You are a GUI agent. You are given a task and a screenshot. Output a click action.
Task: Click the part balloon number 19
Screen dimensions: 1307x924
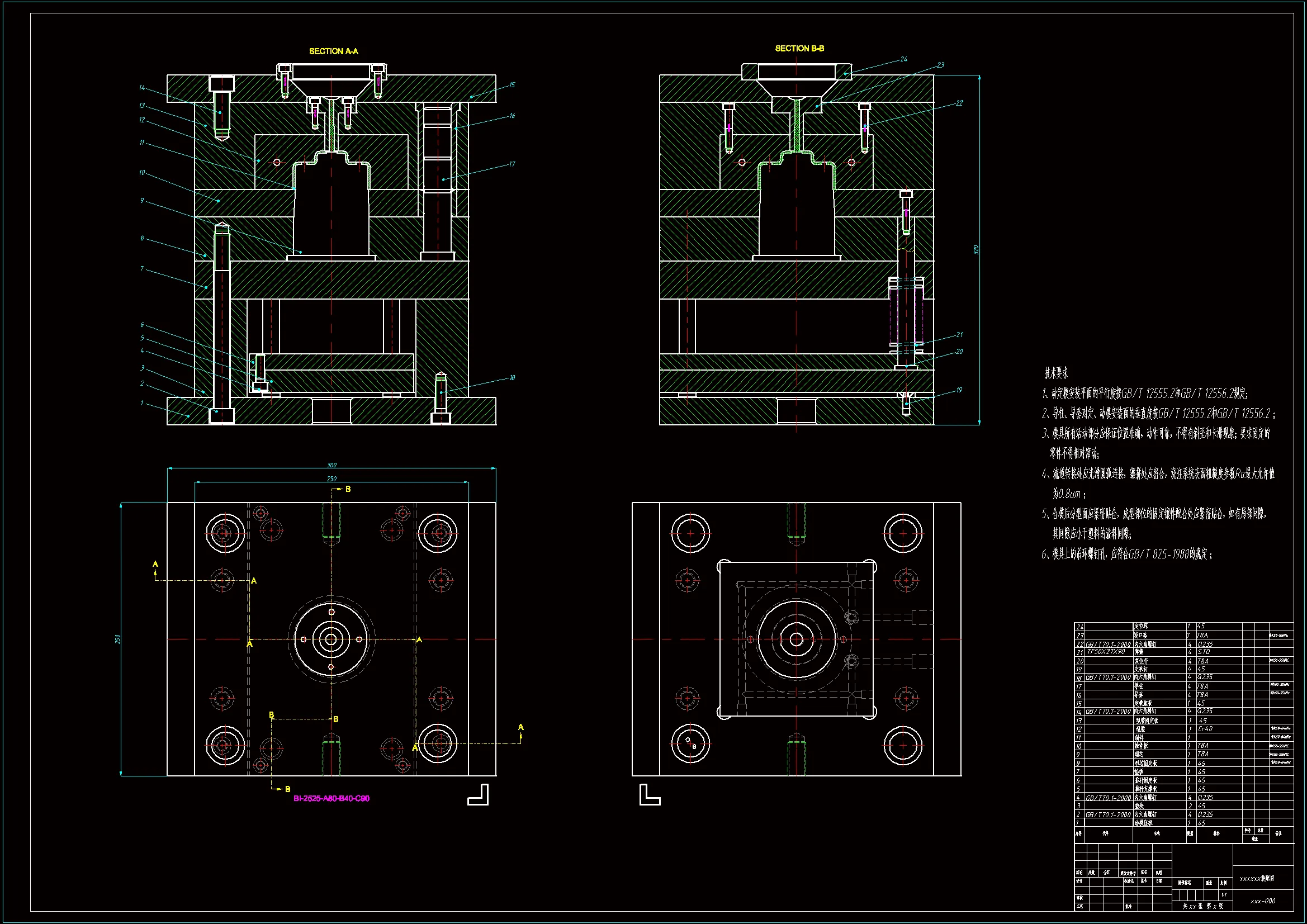pos(959,390)
